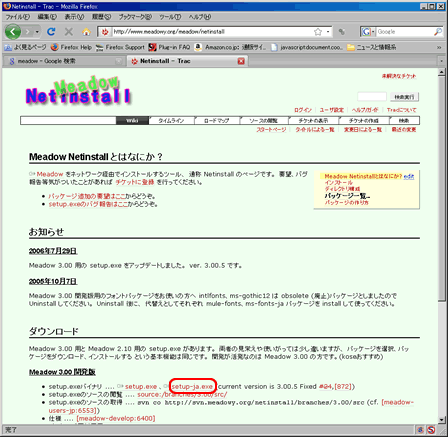Go back with the green Back arrow
The width and height of the screenshot is (448, 437).
pos(13,32)
